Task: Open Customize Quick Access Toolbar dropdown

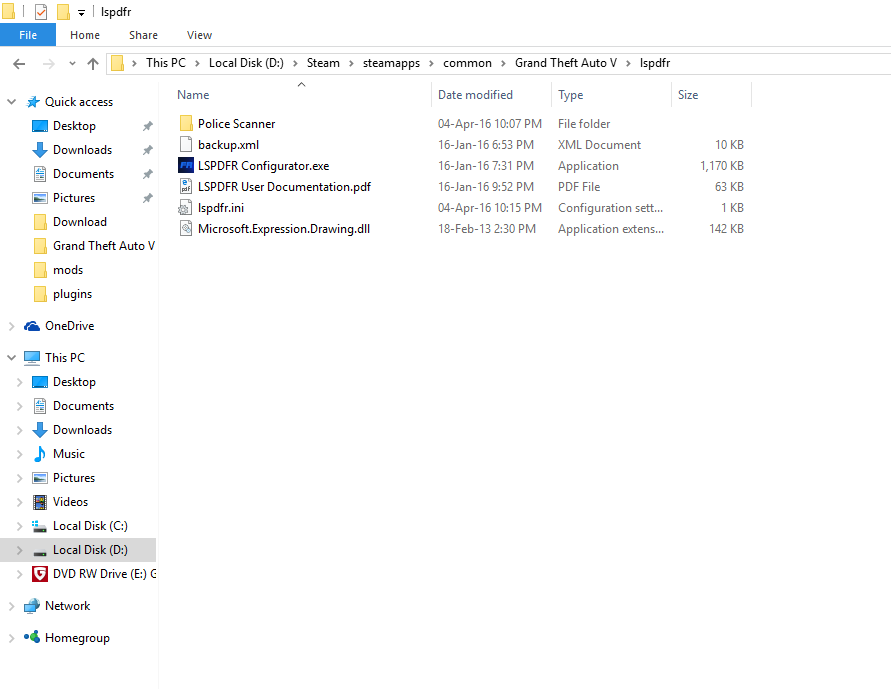Action: 81,12
